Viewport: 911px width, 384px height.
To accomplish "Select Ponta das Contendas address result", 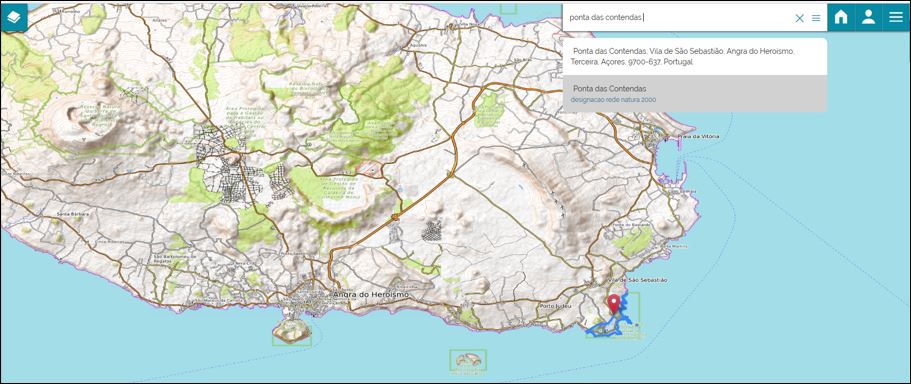I will (694, 56).
